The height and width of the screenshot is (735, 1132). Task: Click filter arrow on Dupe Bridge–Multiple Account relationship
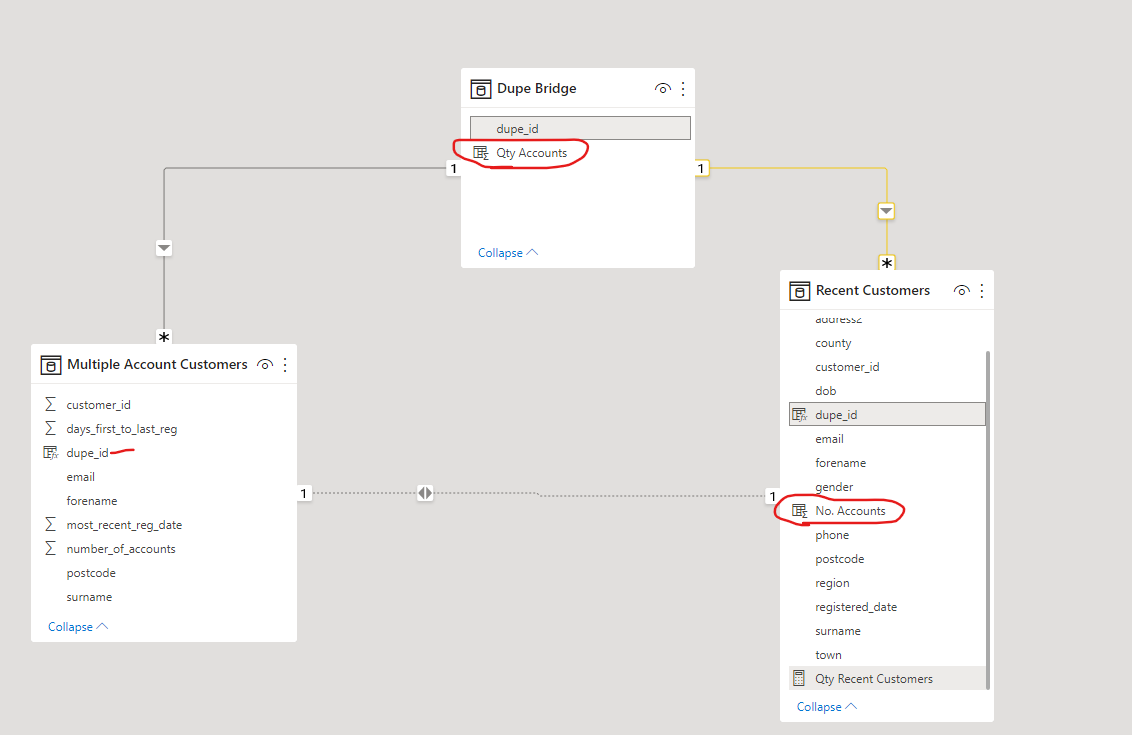(164, 248)
